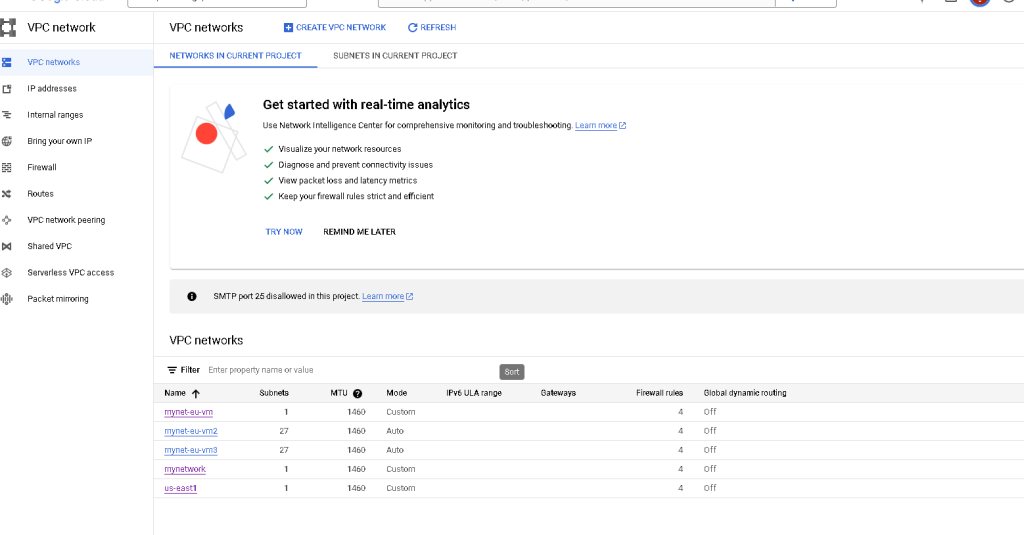Open Learn more link for Network Intelligence Center
Image resolution: width=1024 pixels, height=535 pixels.
[x=600, y=125]
